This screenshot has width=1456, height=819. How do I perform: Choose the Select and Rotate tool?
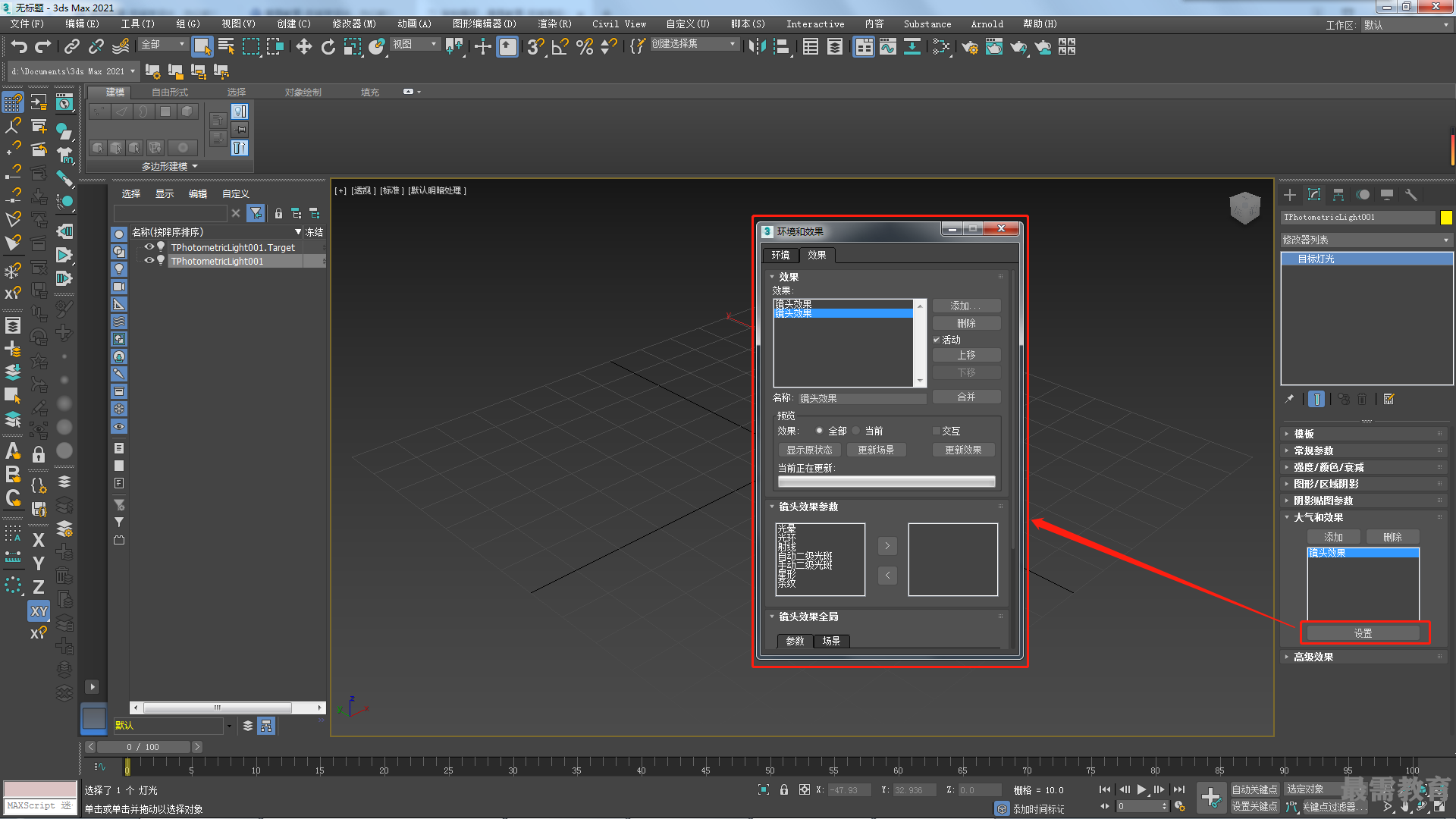[328, 47]
